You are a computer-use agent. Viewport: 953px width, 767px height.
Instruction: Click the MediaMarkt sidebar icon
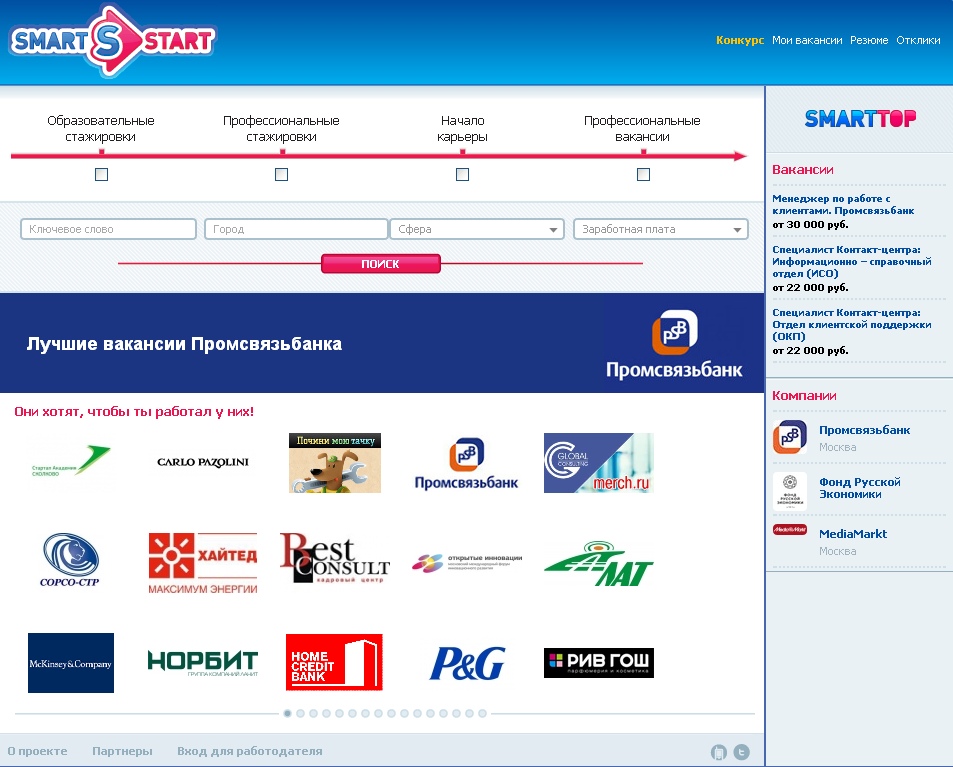790,529
